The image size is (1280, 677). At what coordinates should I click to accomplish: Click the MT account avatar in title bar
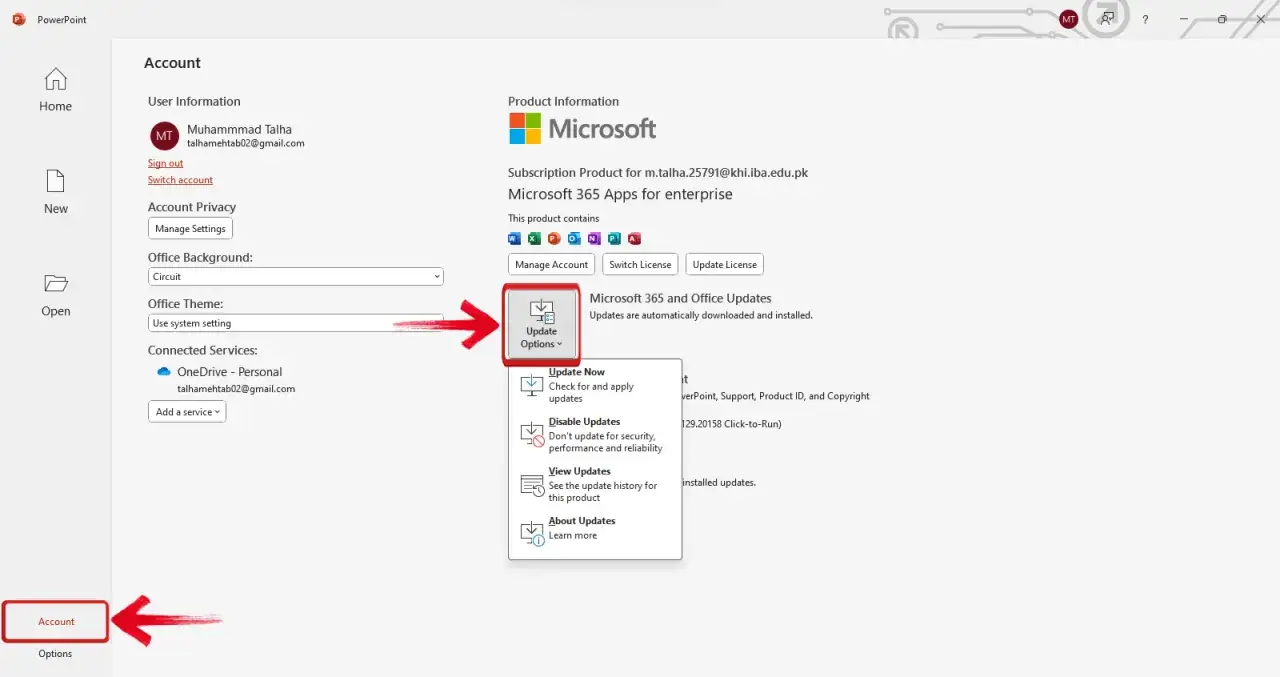tap(1068, 18)
